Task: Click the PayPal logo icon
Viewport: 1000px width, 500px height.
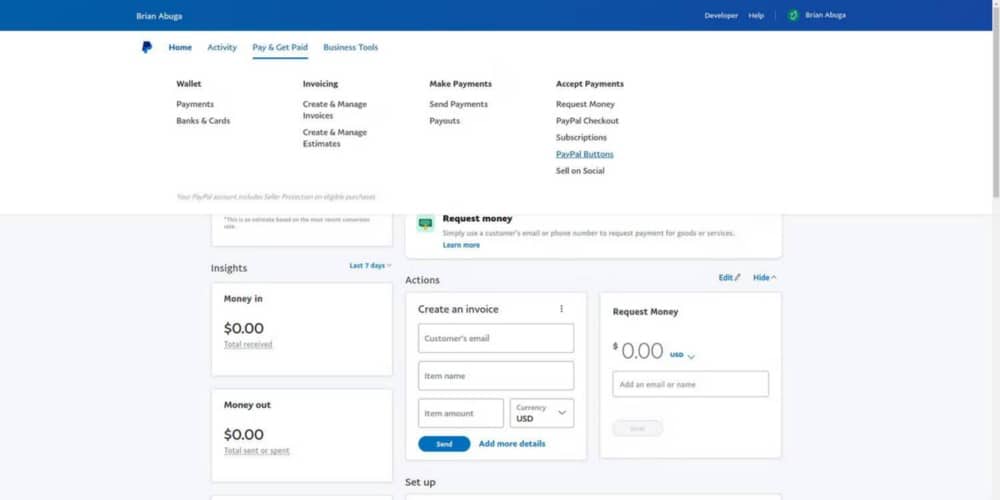Action: tap(147, 47)
